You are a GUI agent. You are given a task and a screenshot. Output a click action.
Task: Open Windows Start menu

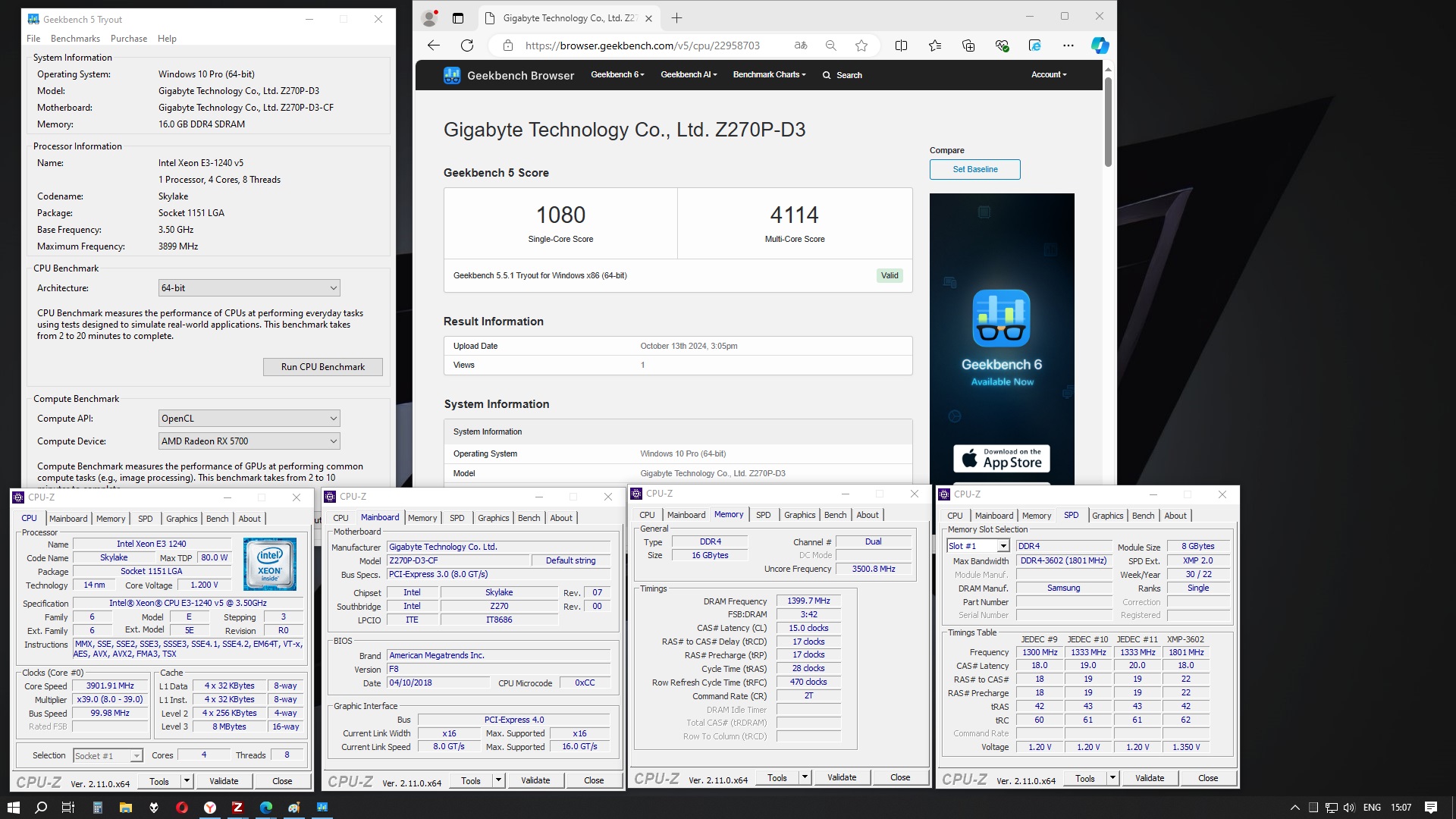[x=13, y=808]
